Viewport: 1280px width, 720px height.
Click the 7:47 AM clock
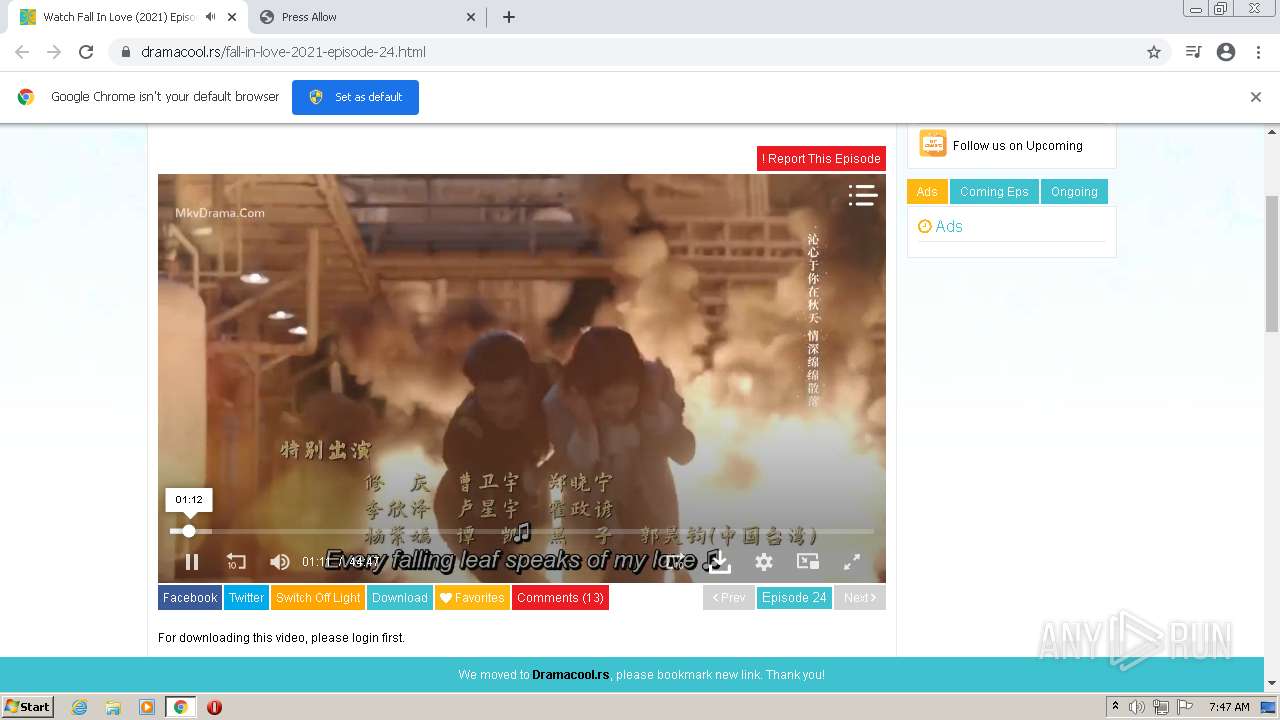coord(1229,707)
